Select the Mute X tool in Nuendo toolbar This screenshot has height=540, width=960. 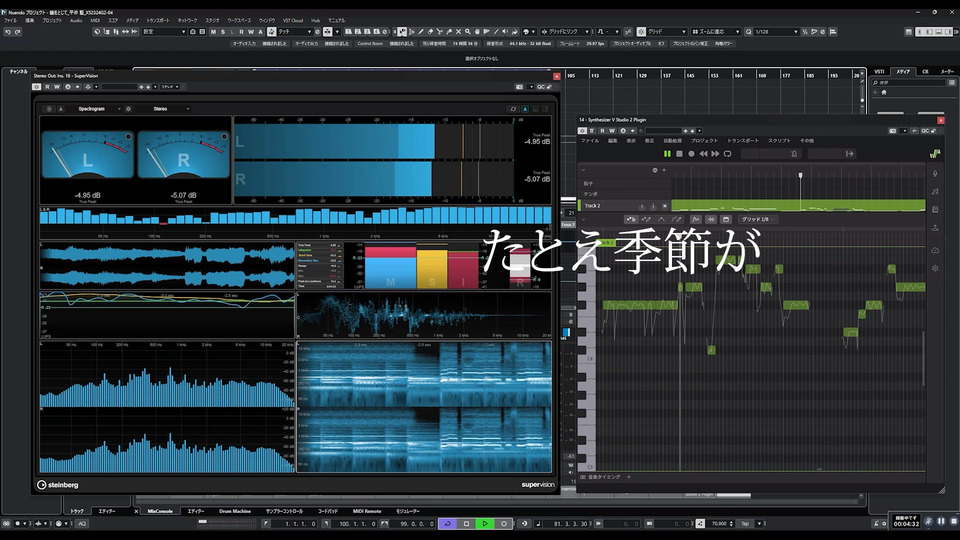pyautogui.click(x=459, y=32)
